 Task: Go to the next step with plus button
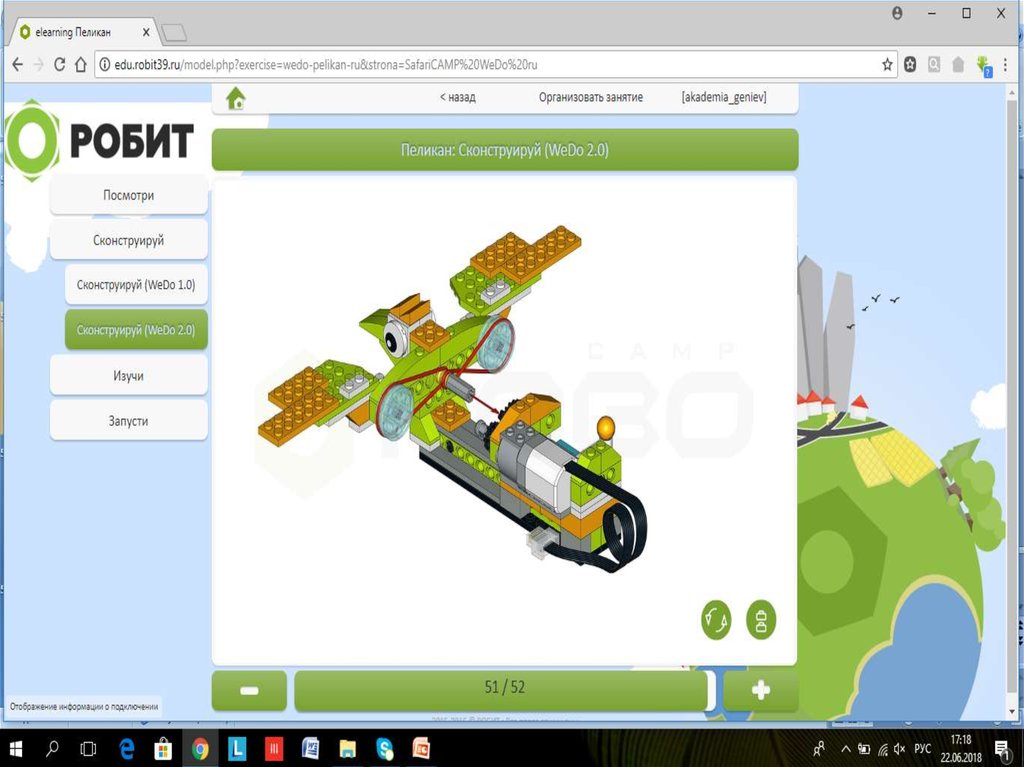point(760,690)
